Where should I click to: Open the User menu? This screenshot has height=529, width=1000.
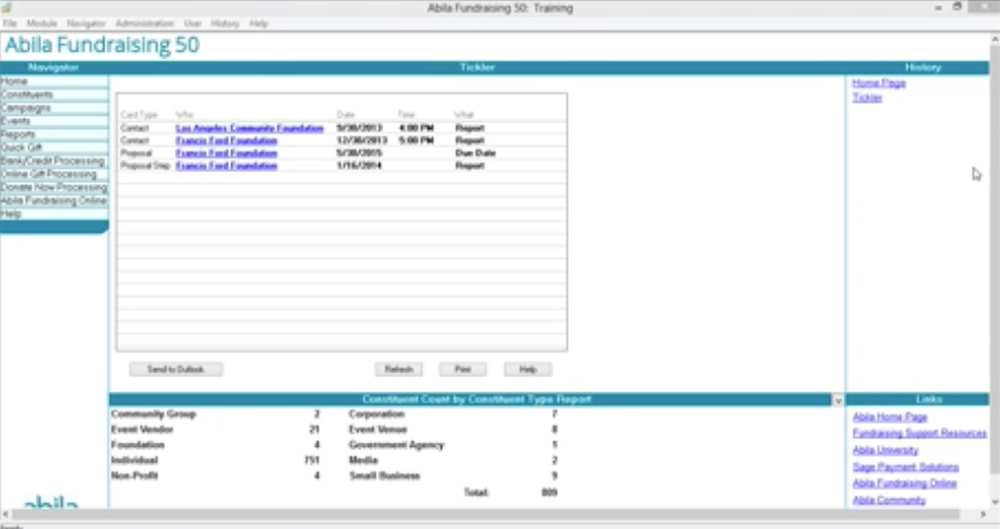tap(193, 24)
